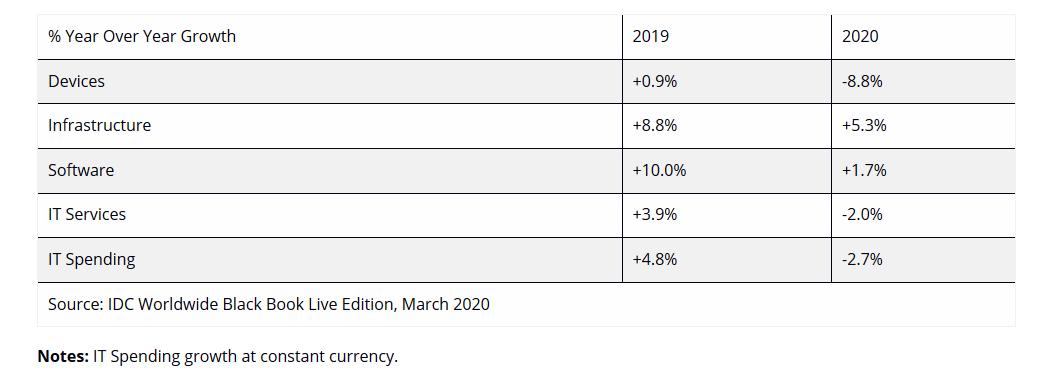Click the IDC Worldwide Black Book source line
This screenshot has height=385, width=1044.
point(268,304)
